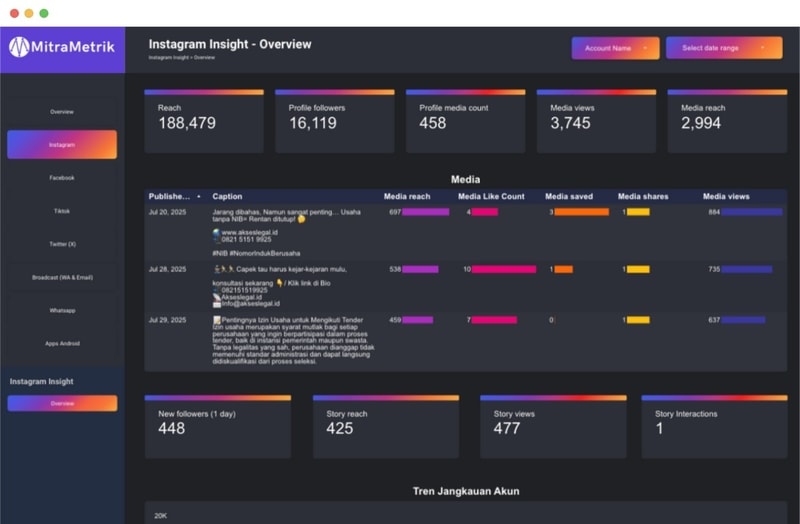Open Apps Android section
The image size is (800, 524).
coord(62,343)
